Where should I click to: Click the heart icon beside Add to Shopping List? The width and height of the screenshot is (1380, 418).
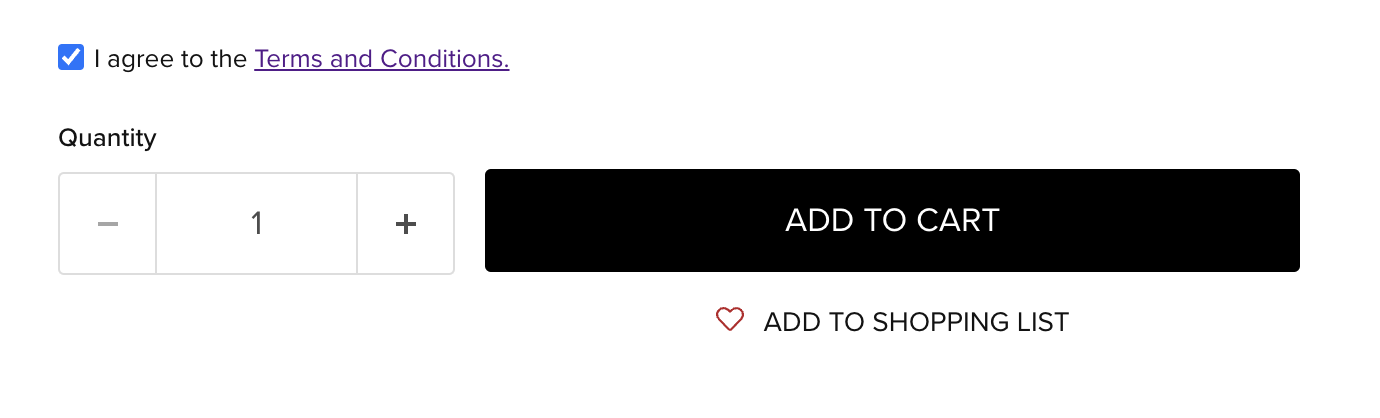pos(730,321)
